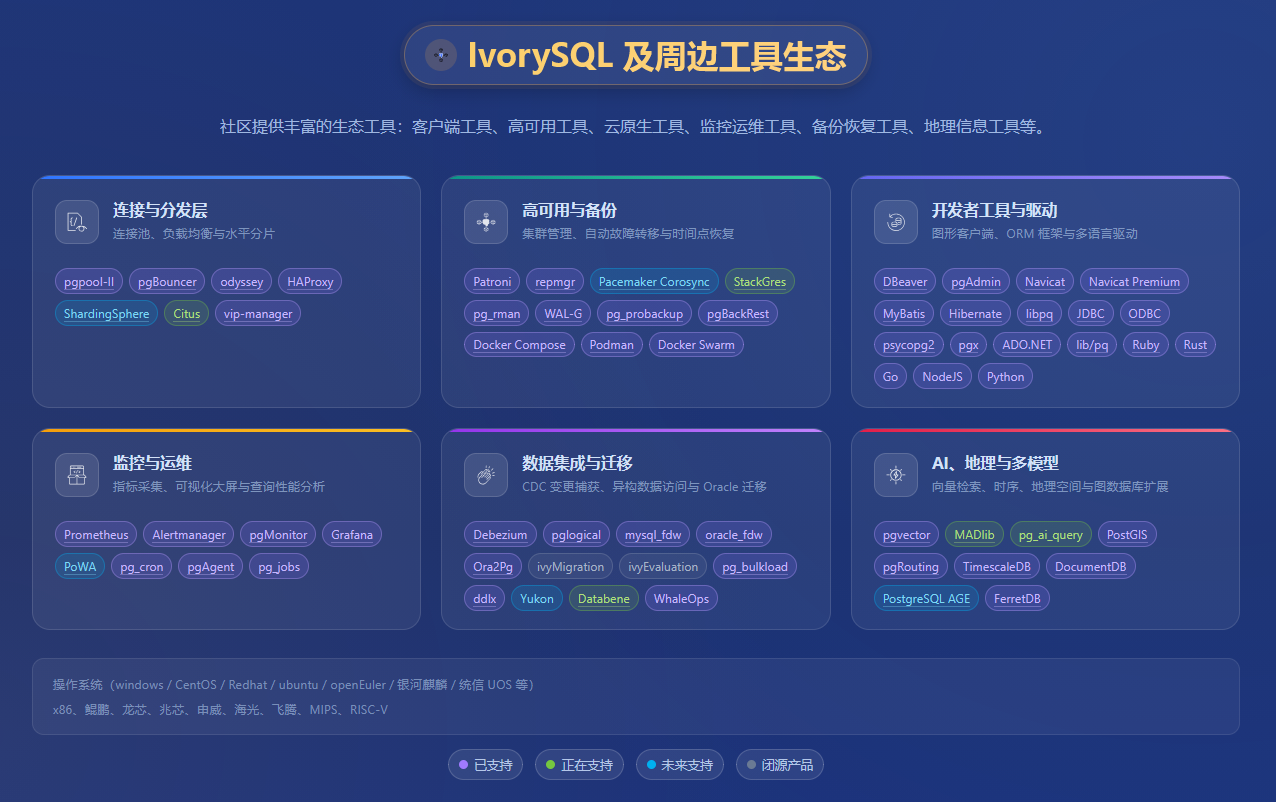Open the pg_cron tag

(x=141, y=567)
